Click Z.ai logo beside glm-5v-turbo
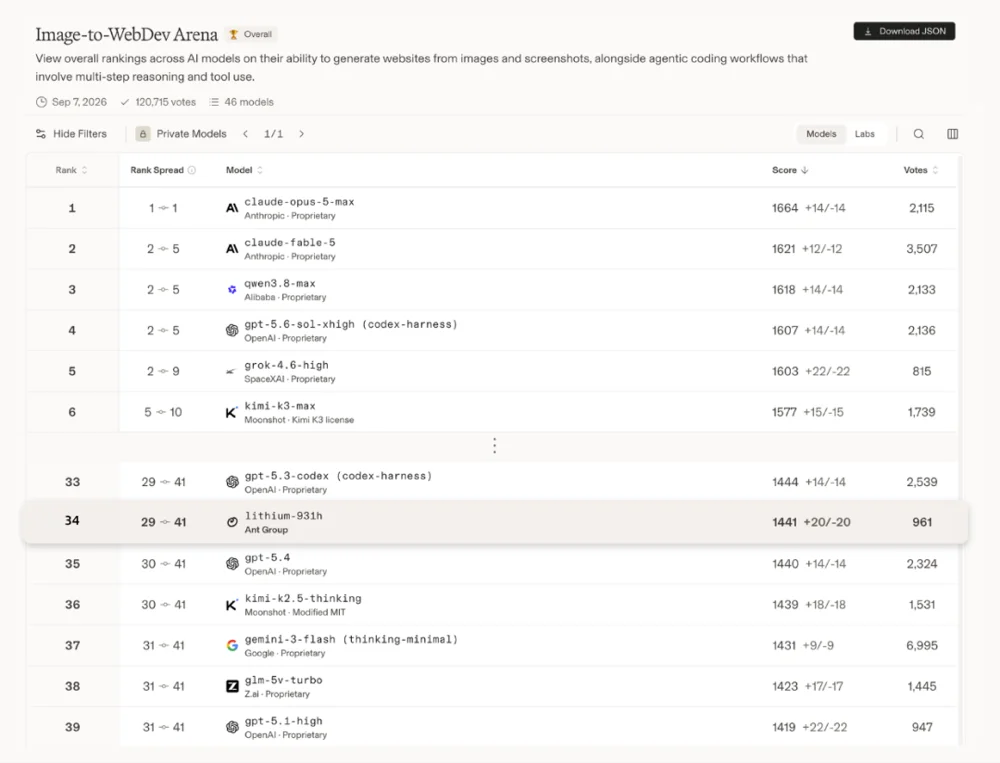 (232, 686)
